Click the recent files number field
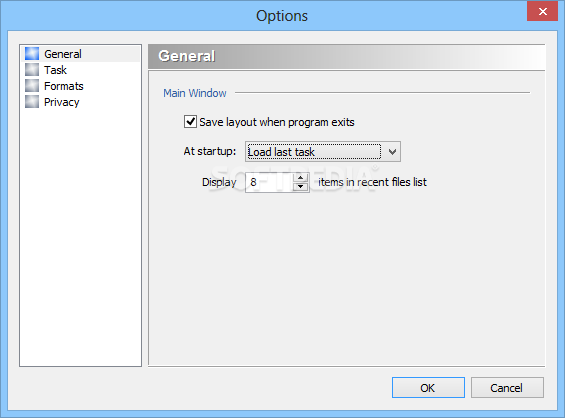Image resolution: width=565 pixels, height=418 pixels. [x=269, y=182]
